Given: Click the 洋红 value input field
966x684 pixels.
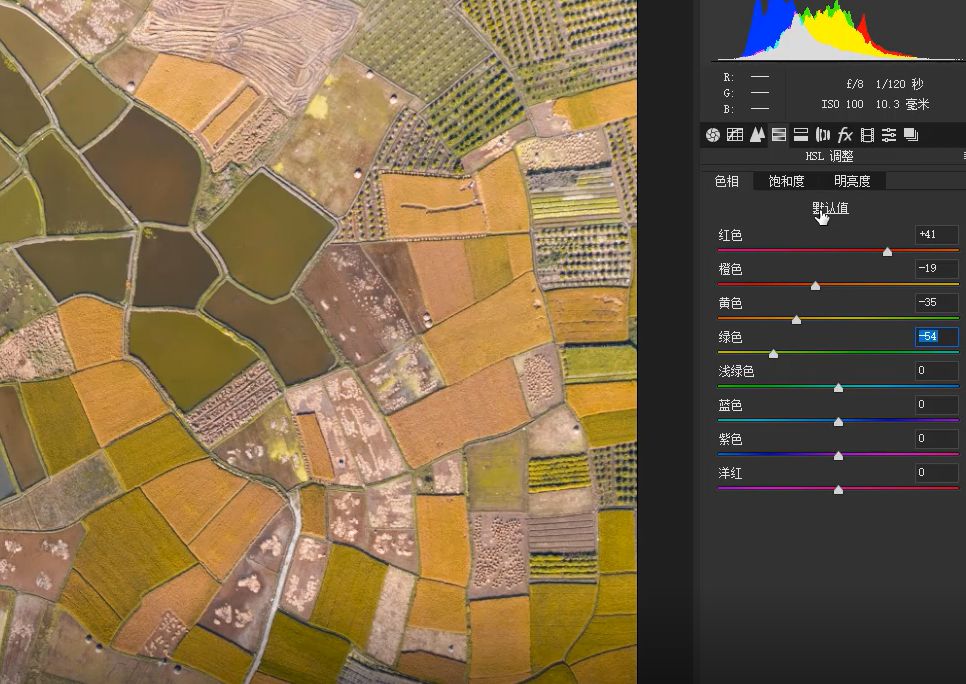Looking at the screenshot, I should pyautogui.click(x=936, y=473).
